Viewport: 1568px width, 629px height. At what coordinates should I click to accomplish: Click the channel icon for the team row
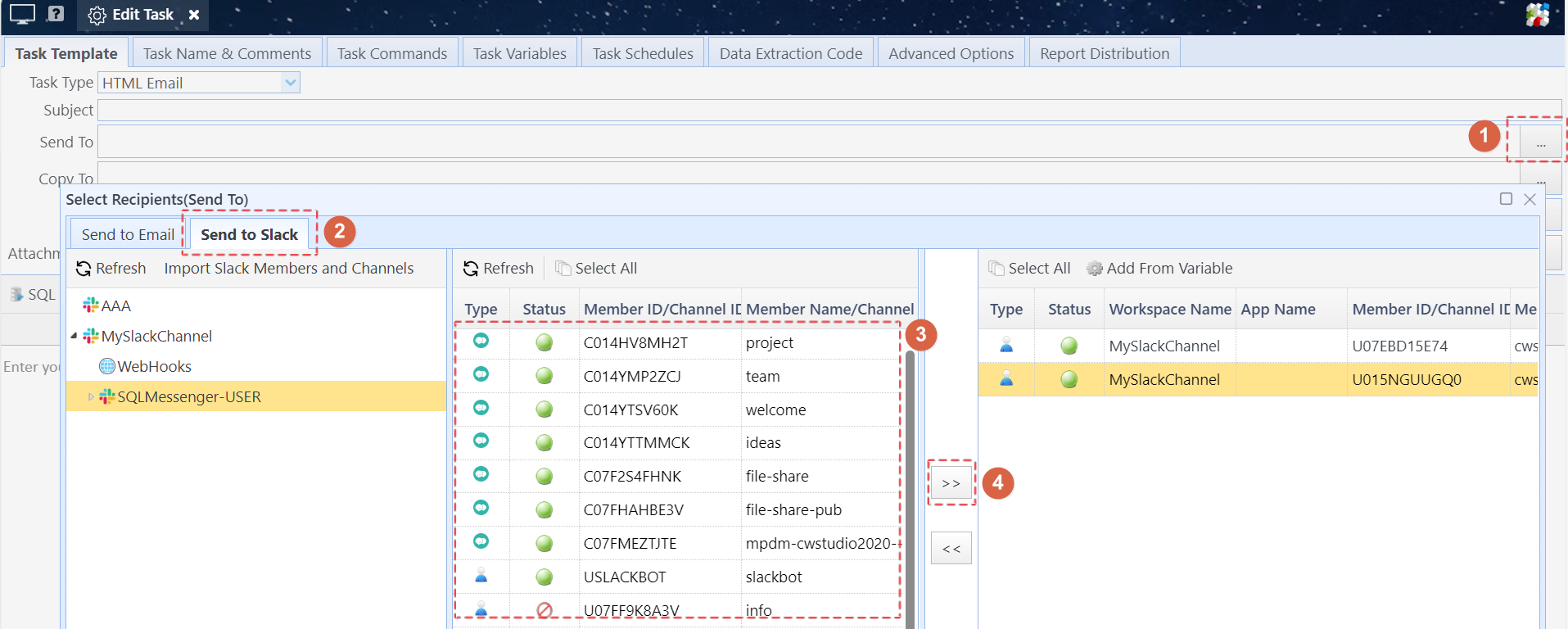click(481, 374)
